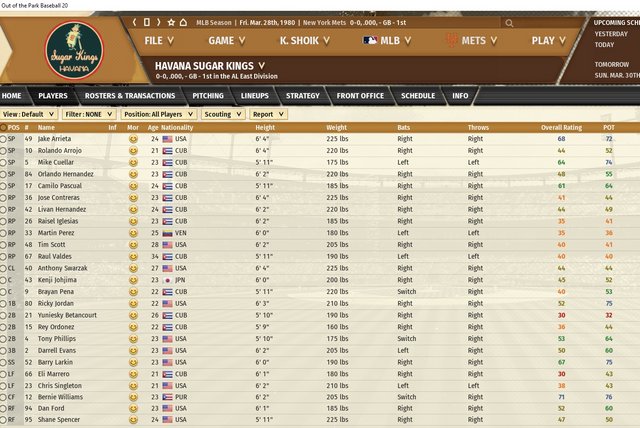
Task: Sort by Overall Rating column header
Action: (561, 128)
